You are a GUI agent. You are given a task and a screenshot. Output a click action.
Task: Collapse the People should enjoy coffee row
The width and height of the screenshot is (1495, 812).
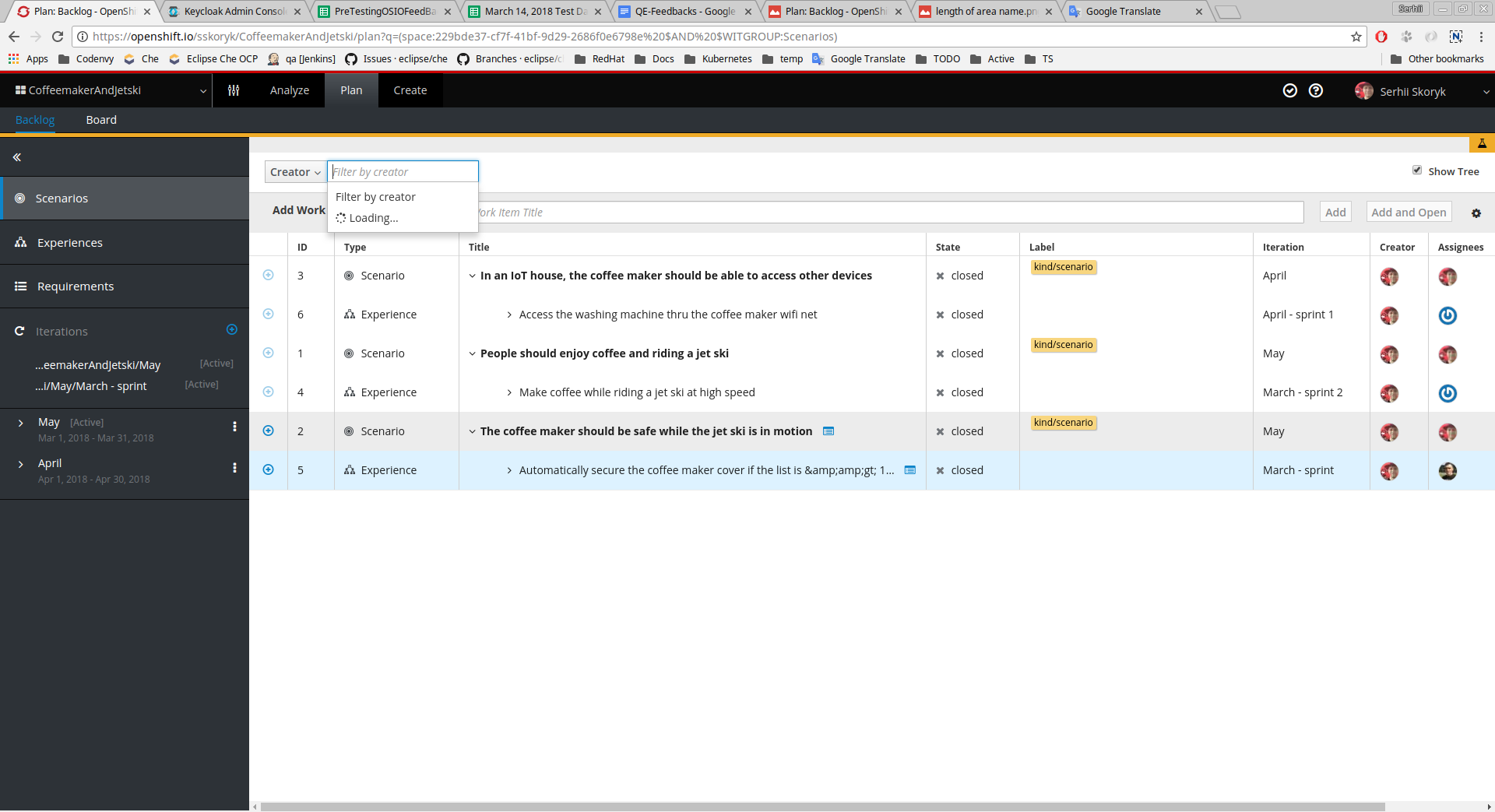(472, 353)
